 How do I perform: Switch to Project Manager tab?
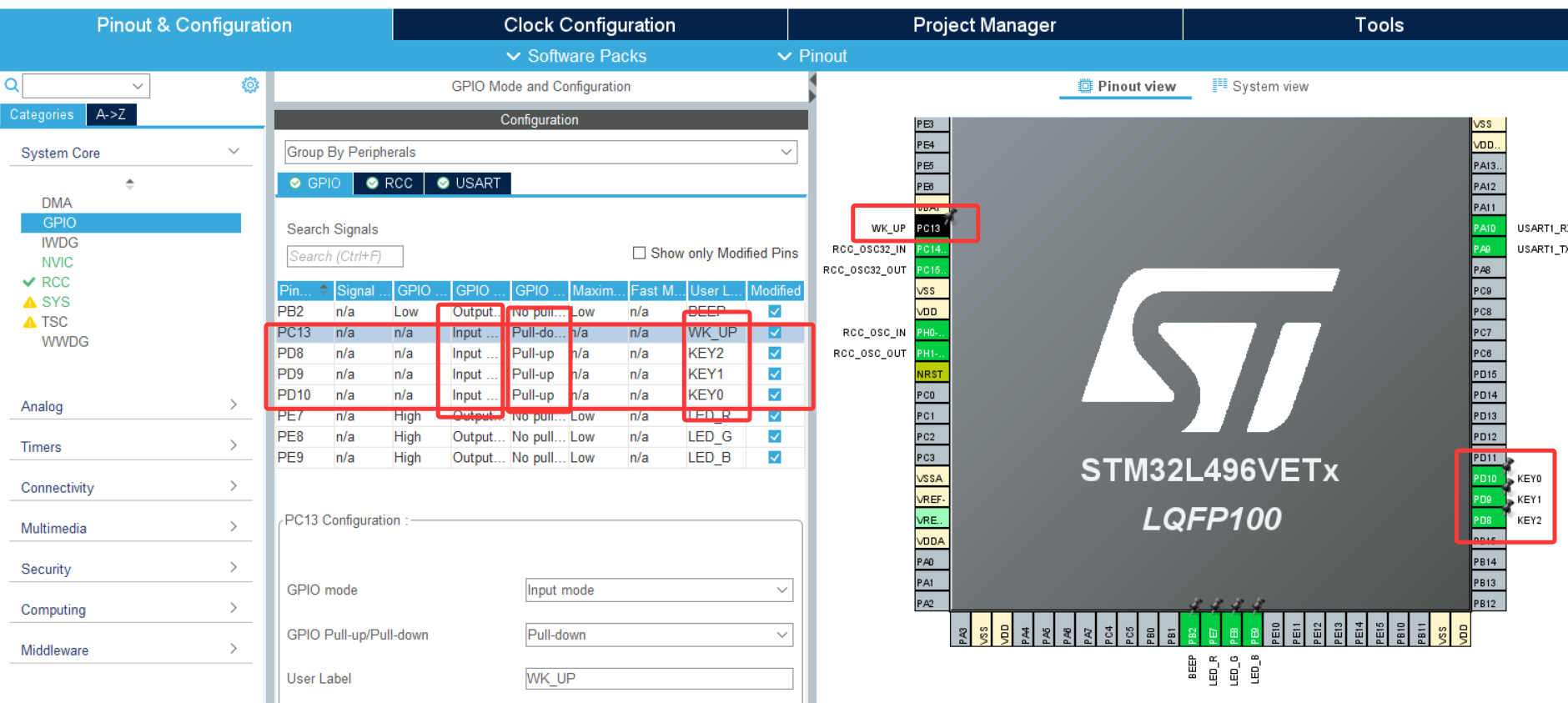click(x=984, y=25)
